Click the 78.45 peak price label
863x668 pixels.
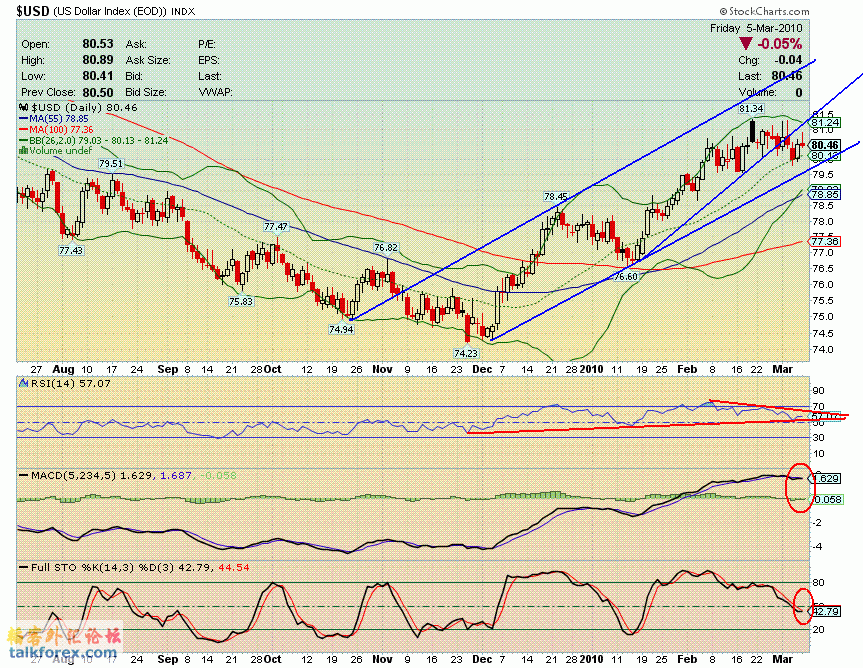(x=555, y=196)
